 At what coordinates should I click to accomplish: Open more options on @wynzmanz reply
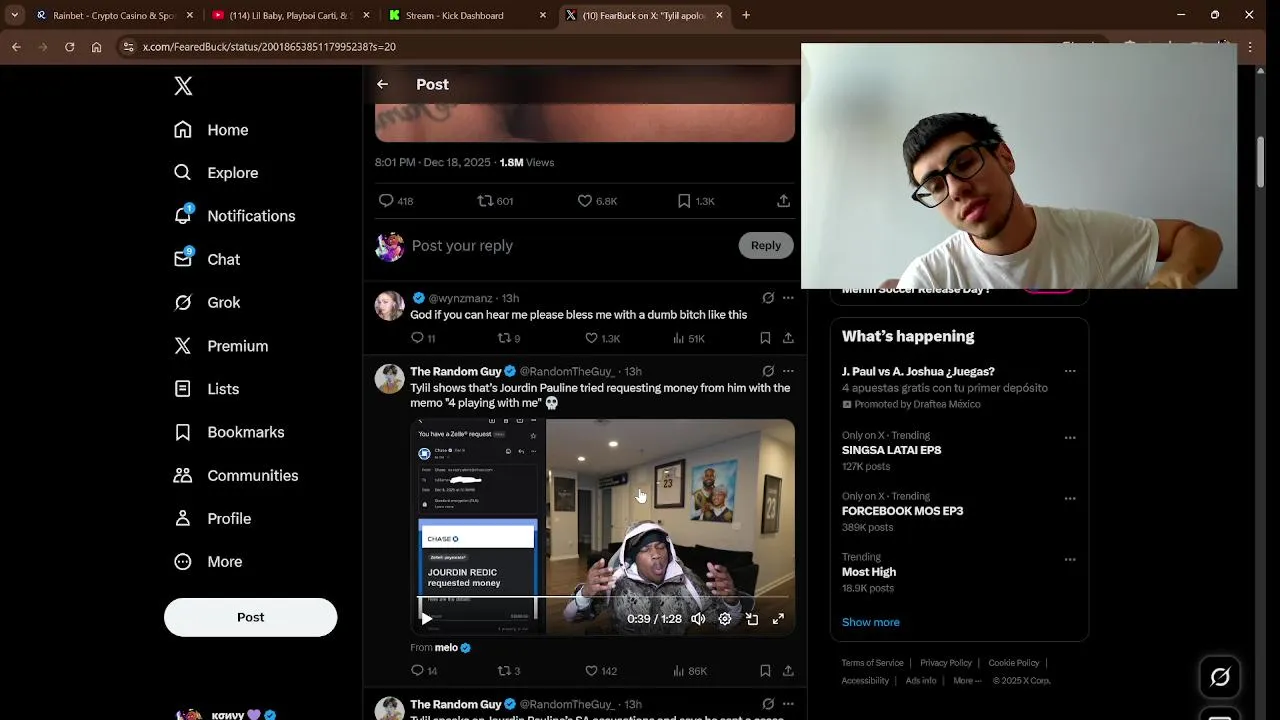pyautogui.click(x=788, y=298)
